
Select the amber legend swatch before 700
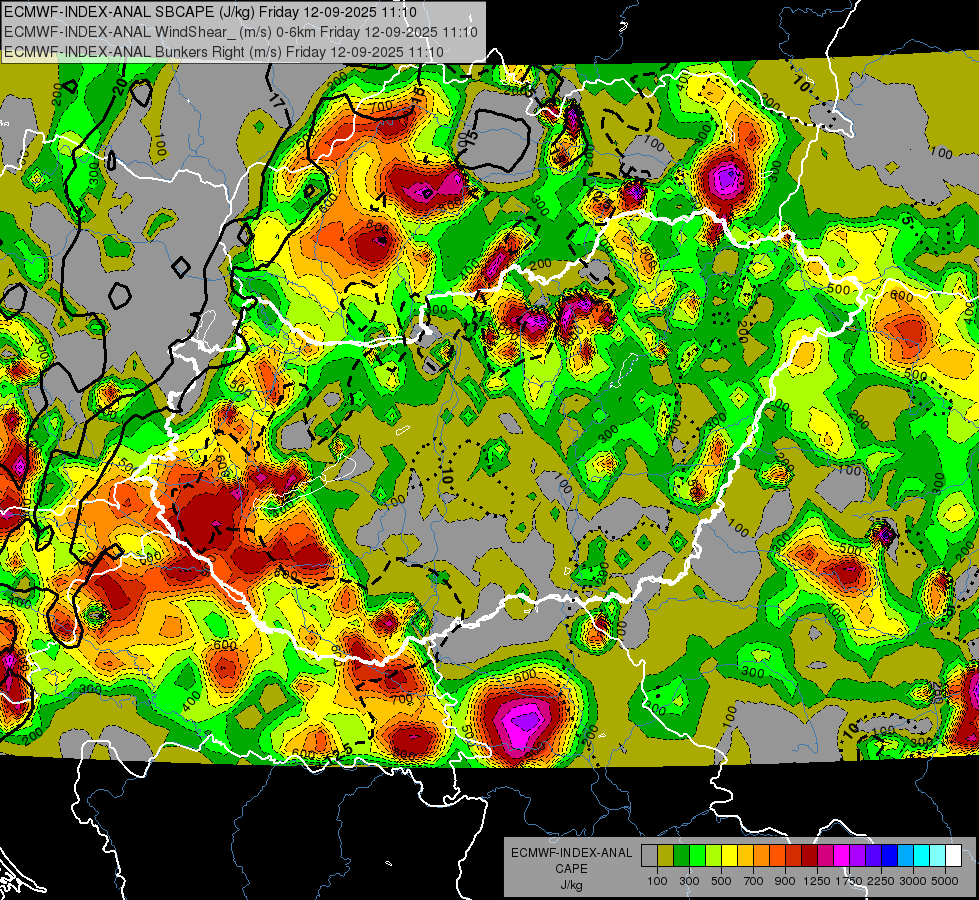click(745, 856)
